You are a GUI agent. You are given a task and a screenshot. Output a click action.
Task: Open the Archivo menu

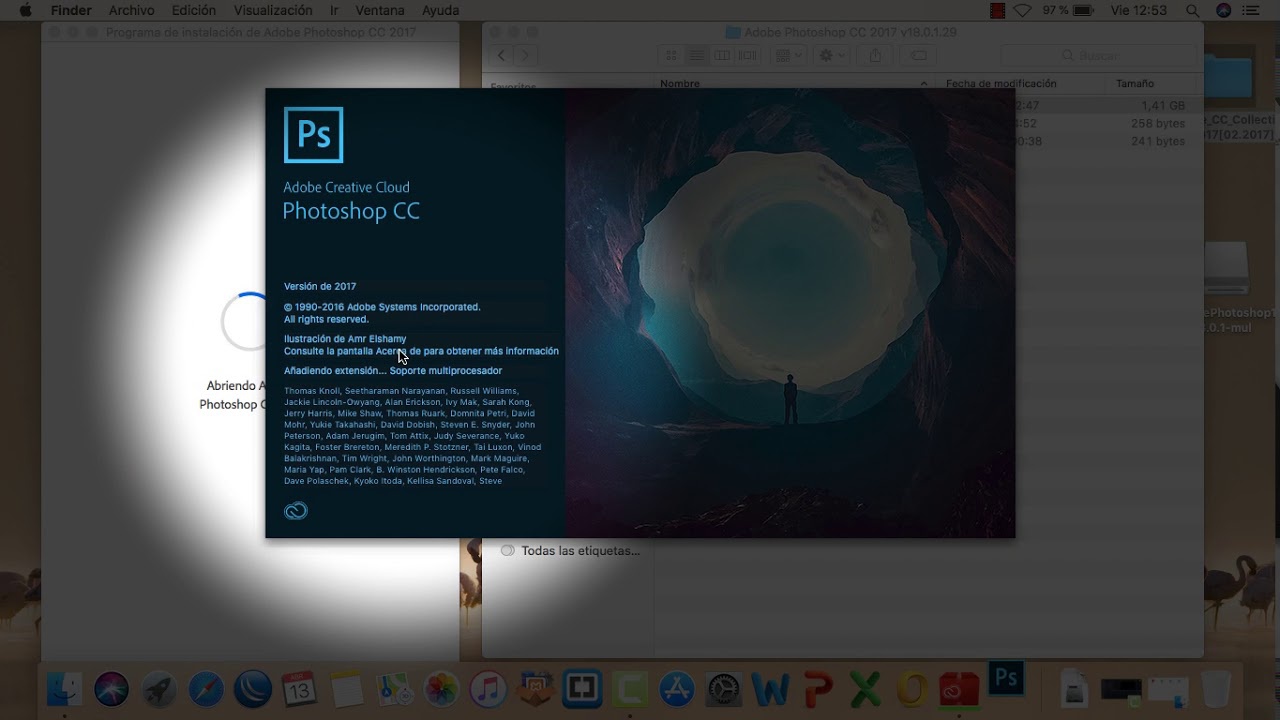coord(131,11)
